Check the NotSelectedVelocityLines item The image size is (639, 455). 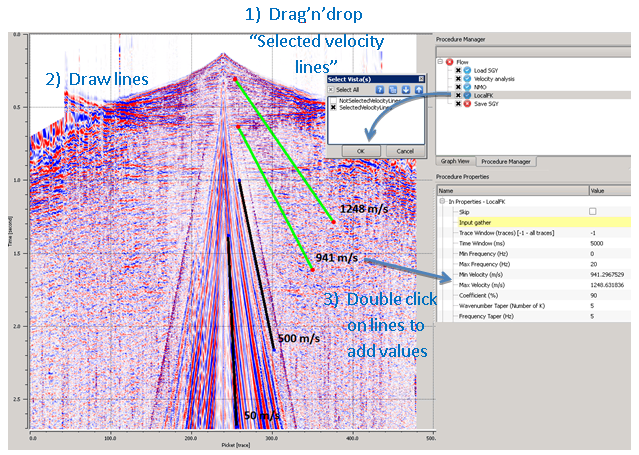click(335, 101)
